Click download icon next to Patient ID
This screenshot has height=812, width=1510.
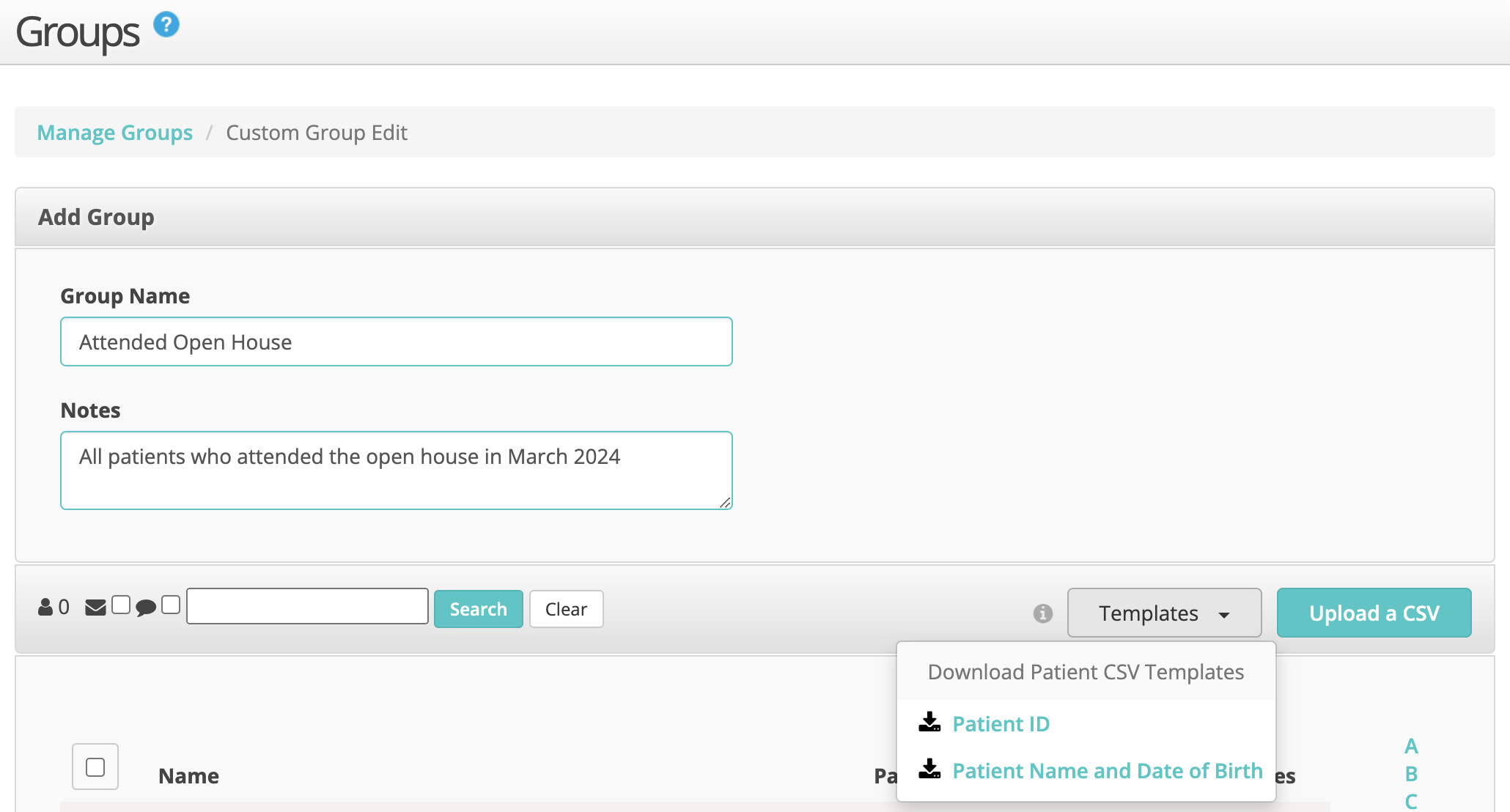(x=929, y=723)
